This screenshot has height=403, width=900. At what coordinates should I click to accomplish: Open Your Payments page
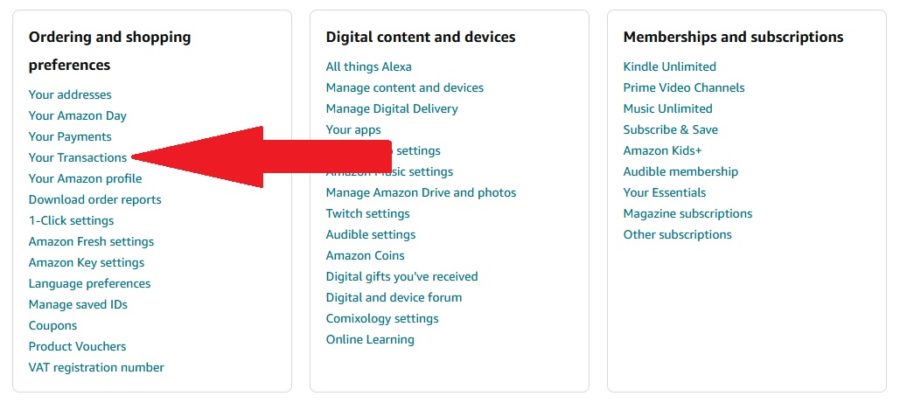[70, 137]
